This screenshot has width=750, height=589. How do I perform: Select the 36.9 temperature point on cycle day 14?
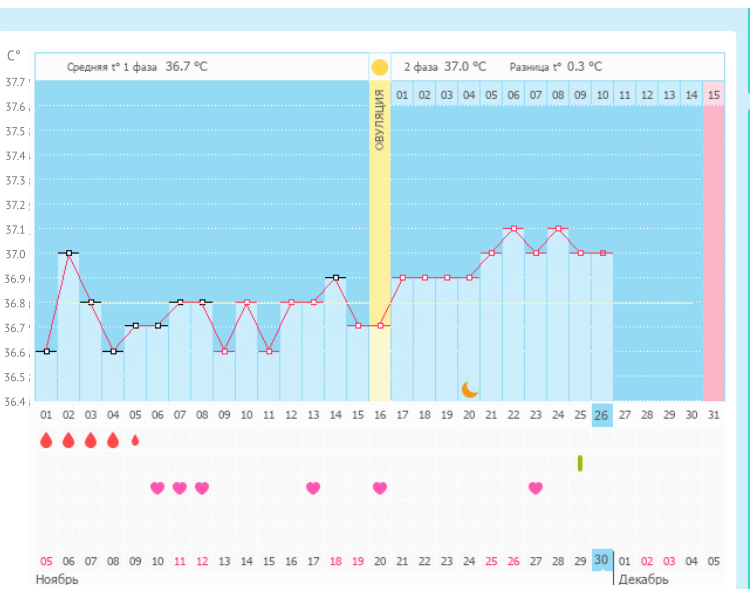(x=336, y=278)
